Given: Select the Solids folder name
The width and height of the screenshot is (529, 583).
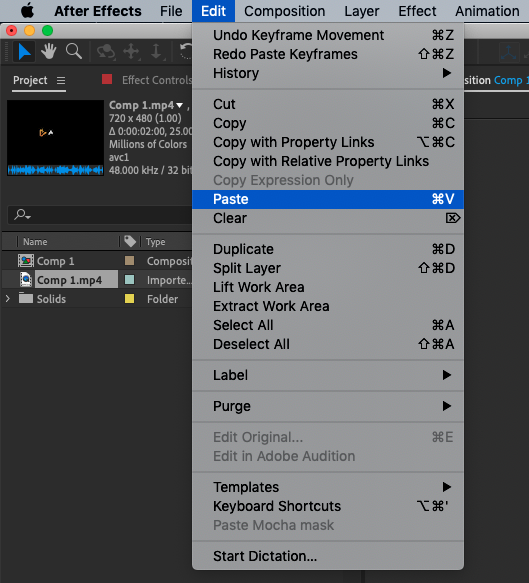Looking at the screenshot, I should point(51,299).
